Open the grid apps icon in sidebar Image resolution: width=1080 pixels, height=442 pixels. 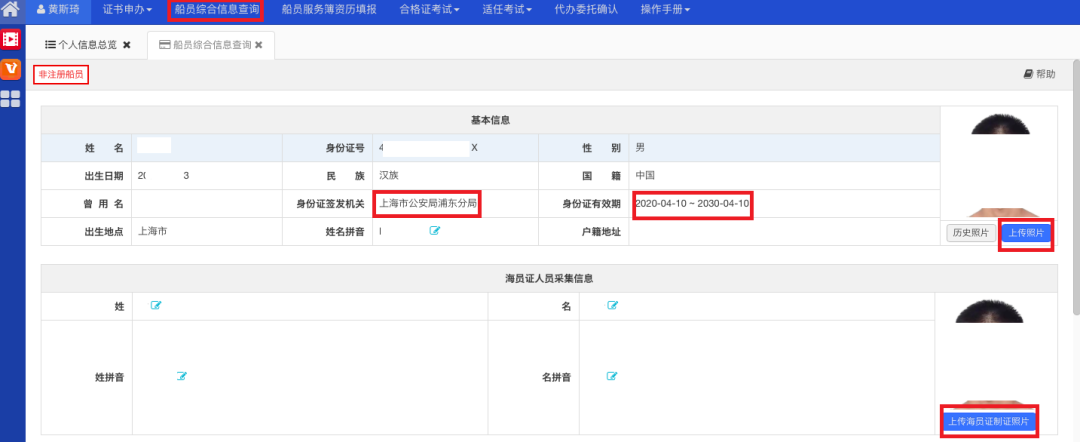pyautogui.click(x=11, y=98)
